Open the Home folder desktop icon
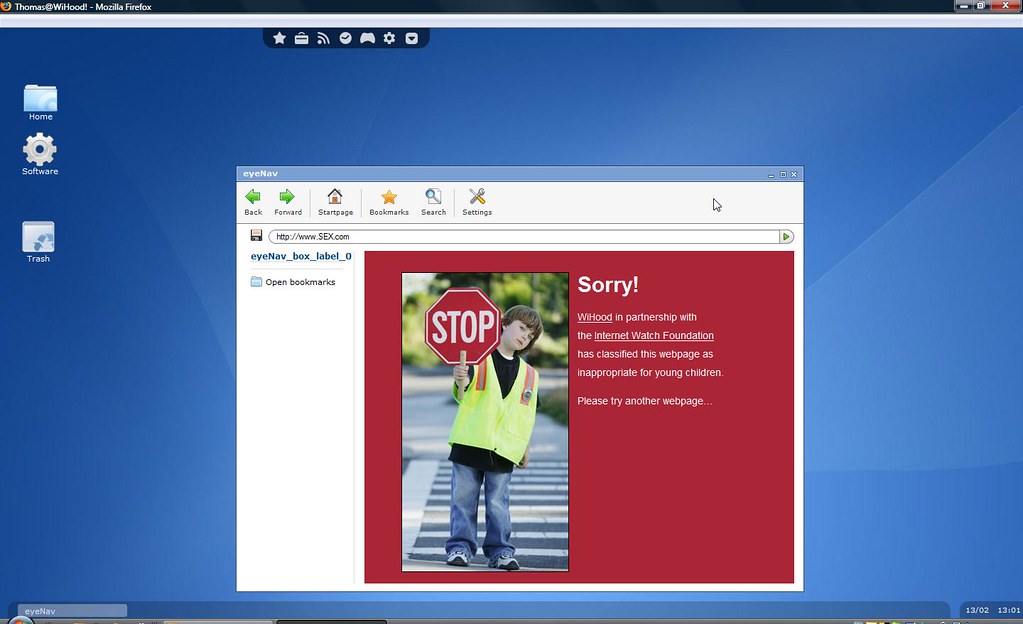This screenshot has height=624, width=1023. 40,102
